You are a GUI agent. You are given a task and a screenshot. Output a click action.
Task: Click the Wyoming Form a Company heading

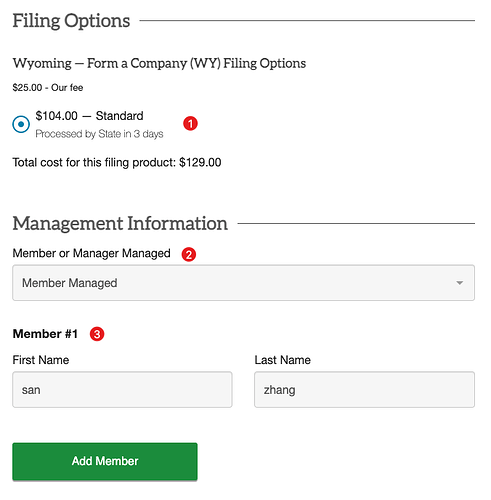(x=159, y=63)
